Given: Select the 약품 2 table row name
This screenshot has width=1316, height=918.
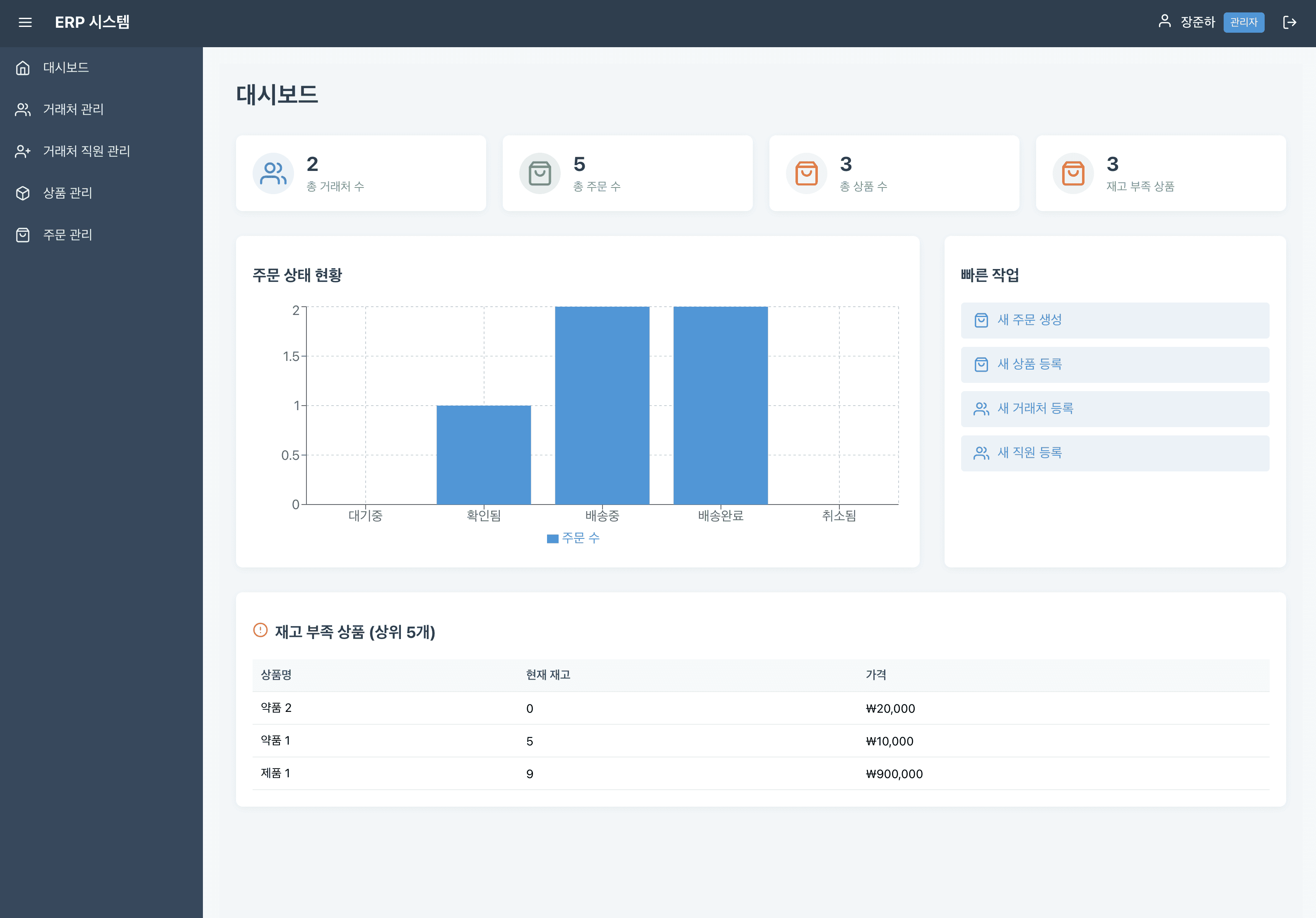Looking at the screenshot, I should tap(276, 708).
